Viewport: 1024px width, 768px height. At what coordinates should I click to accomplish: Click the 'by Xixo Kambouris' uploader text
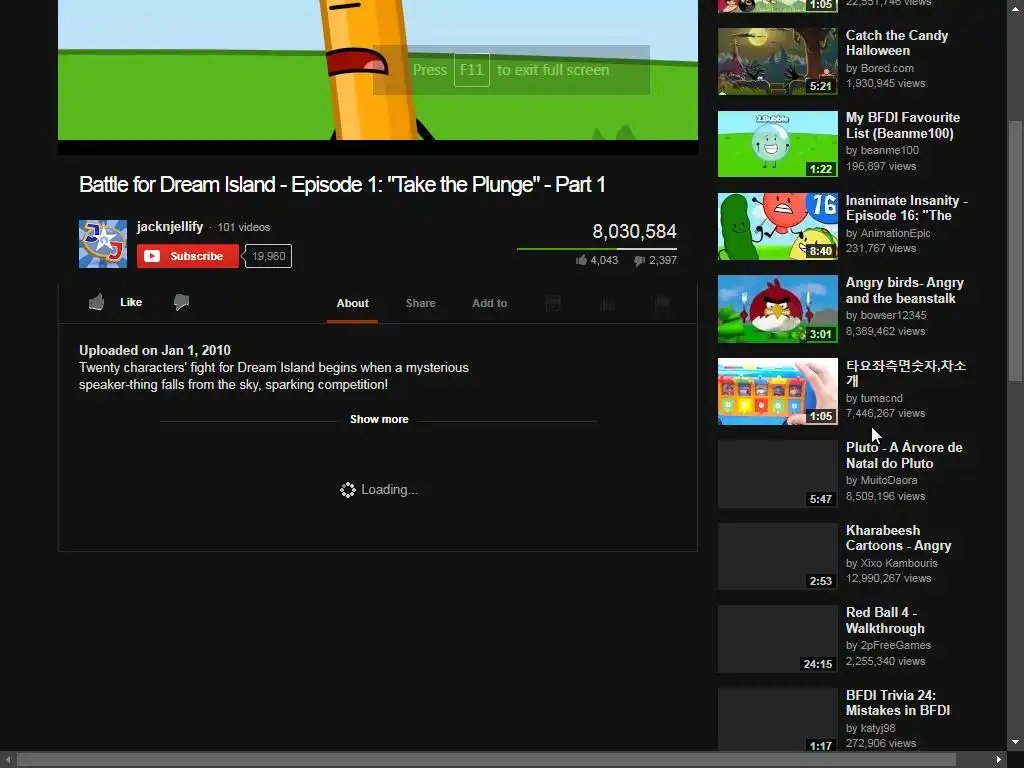coord(891,563)
